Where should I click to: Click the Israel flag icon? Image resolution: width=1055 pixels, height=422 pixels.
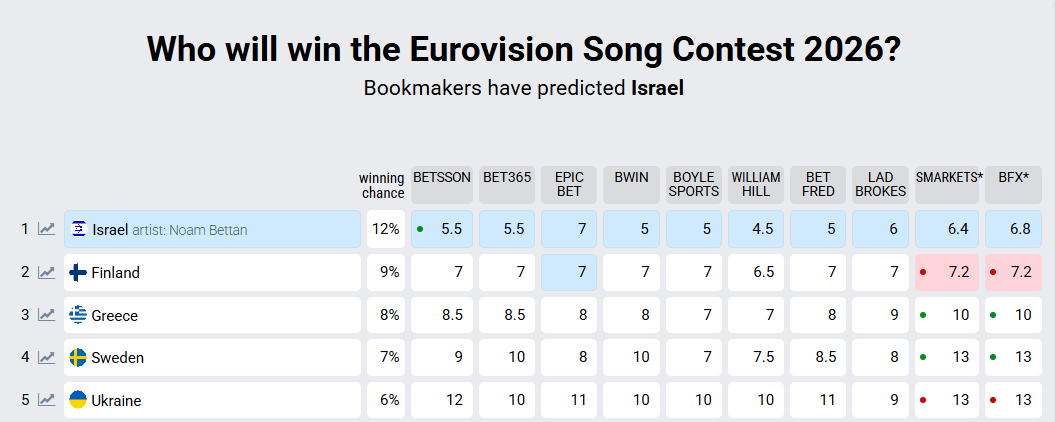pos(78,229)
